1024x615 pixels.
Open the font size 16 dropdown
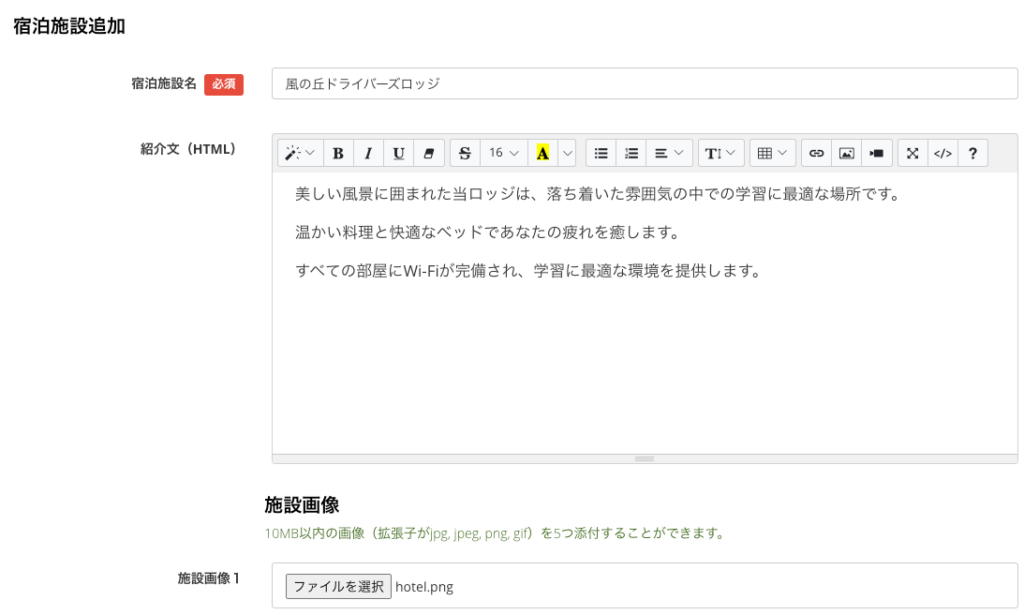click(504, 153)
